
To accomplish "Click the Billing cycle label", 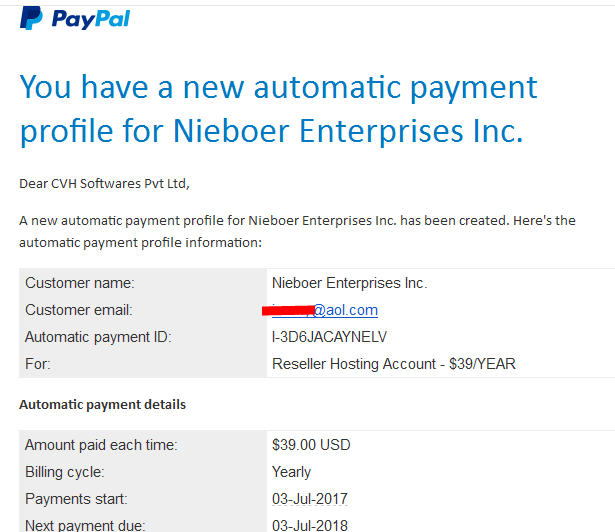I will [65, 472].
